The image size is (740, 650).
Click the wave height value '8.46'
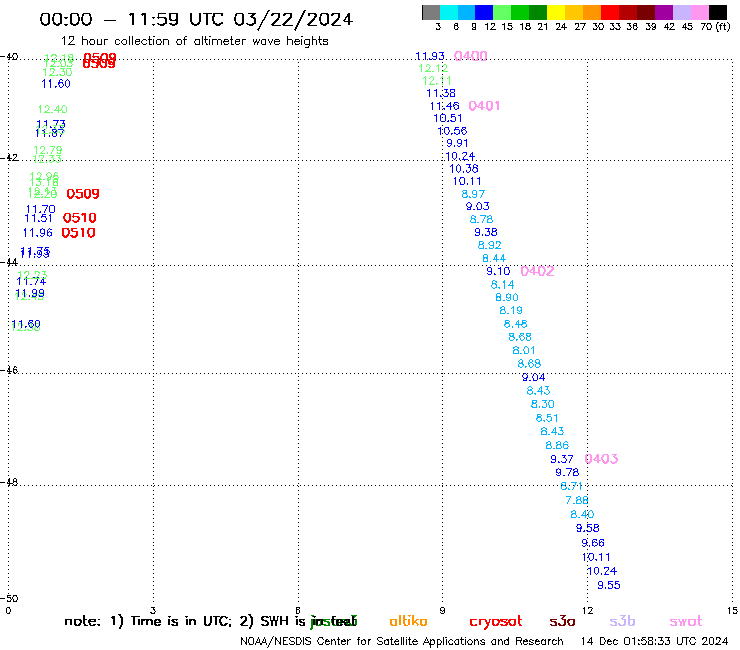click(515, 324)
